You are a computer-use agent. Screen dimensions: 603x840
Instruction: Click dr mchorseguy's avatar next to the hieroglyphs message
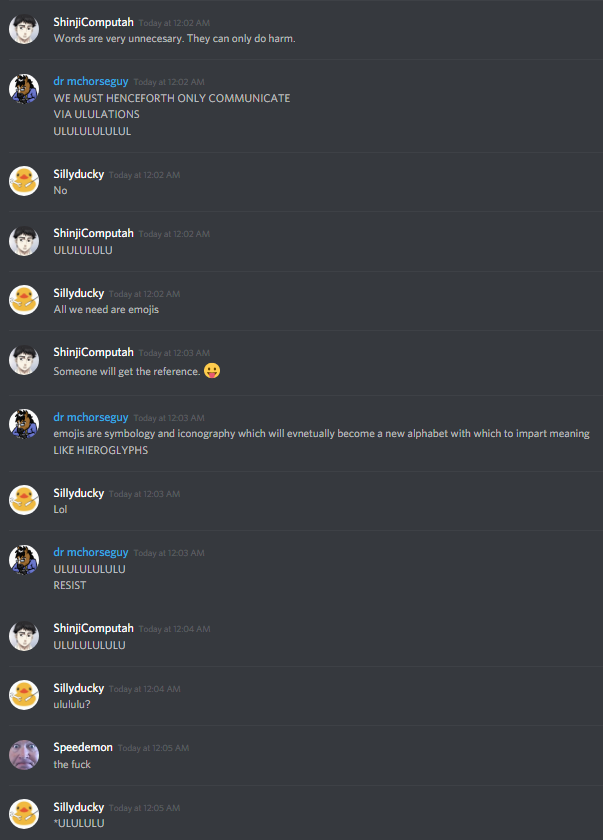point(24,424)
